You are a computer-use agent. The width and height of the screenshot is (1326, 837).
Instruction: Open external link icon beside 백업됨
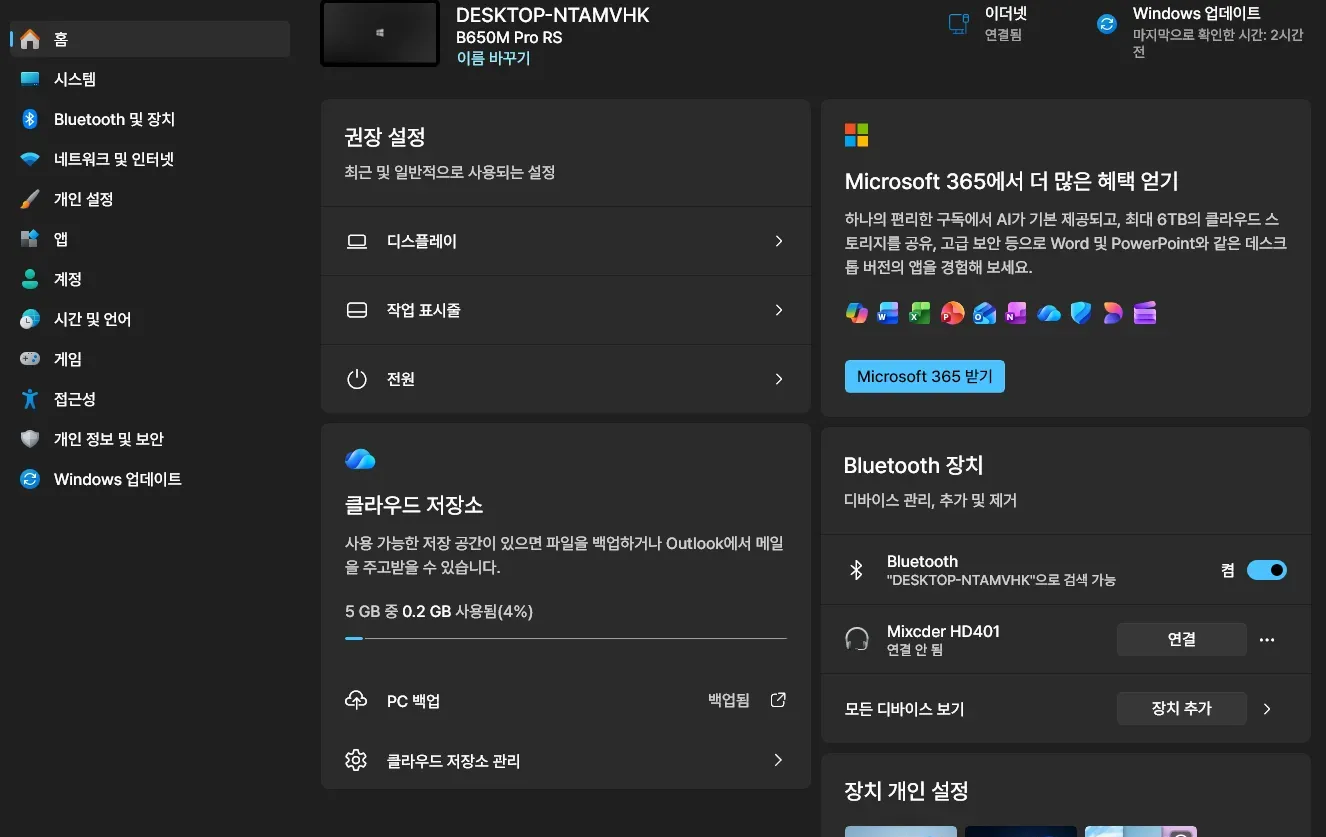[778, 700]
